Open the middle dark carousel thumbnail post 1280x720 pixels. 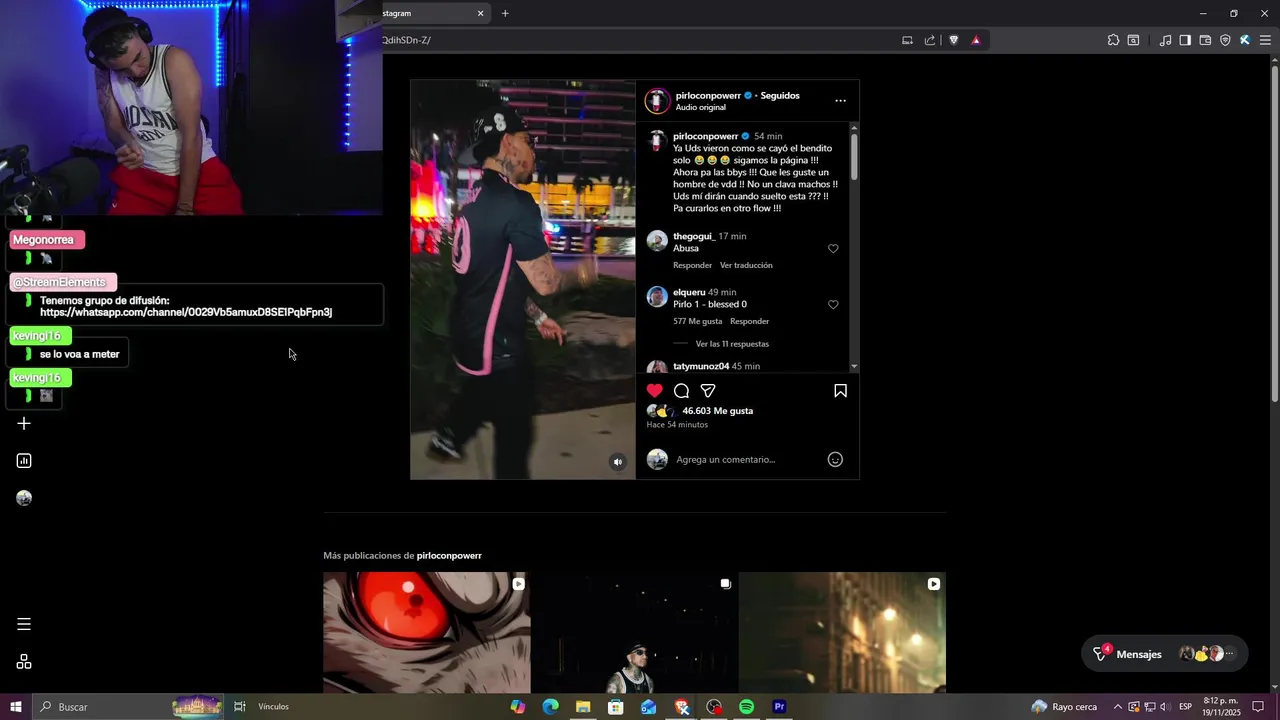click(x=635, y=632)
